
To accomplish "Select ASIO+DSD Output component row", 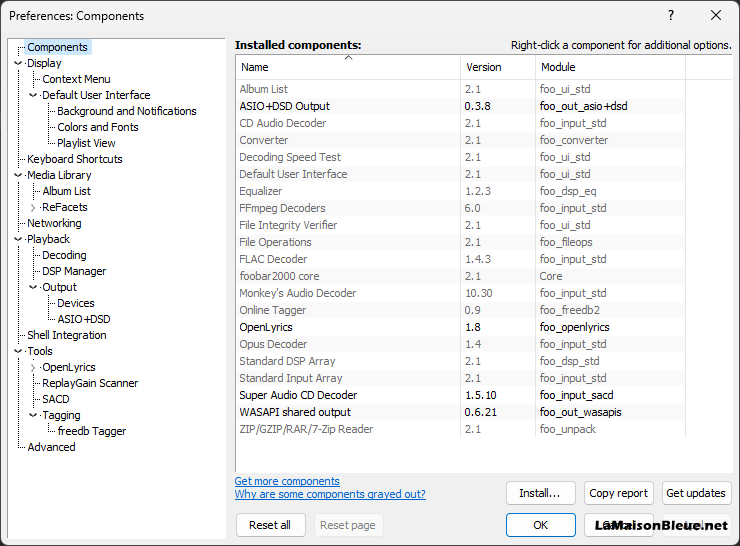I will coord(461,106).
